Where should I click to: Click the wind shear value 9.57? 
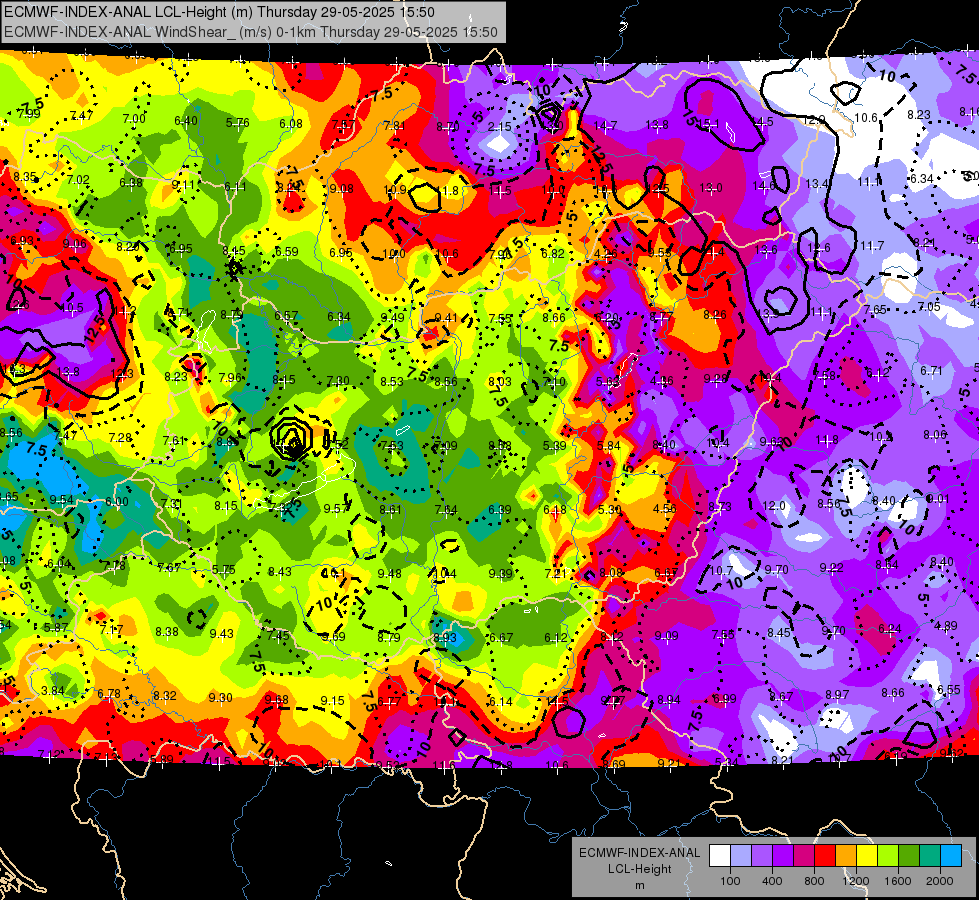click(x=336, y=509)
